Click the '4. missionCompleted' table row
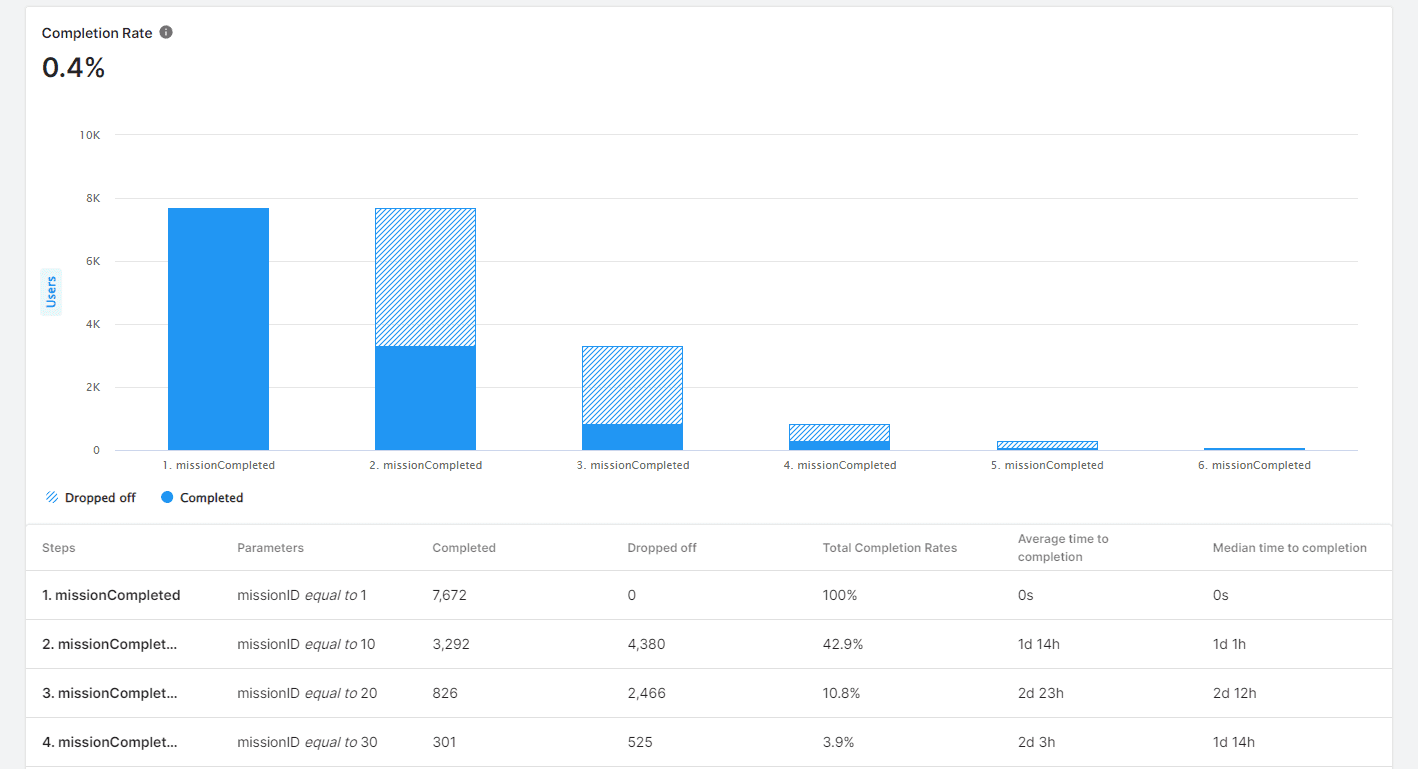 [110, 742]
